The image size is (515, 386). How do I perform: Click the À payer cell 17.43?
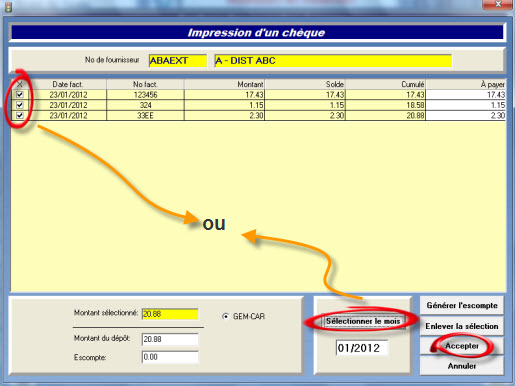pos(466,95)
